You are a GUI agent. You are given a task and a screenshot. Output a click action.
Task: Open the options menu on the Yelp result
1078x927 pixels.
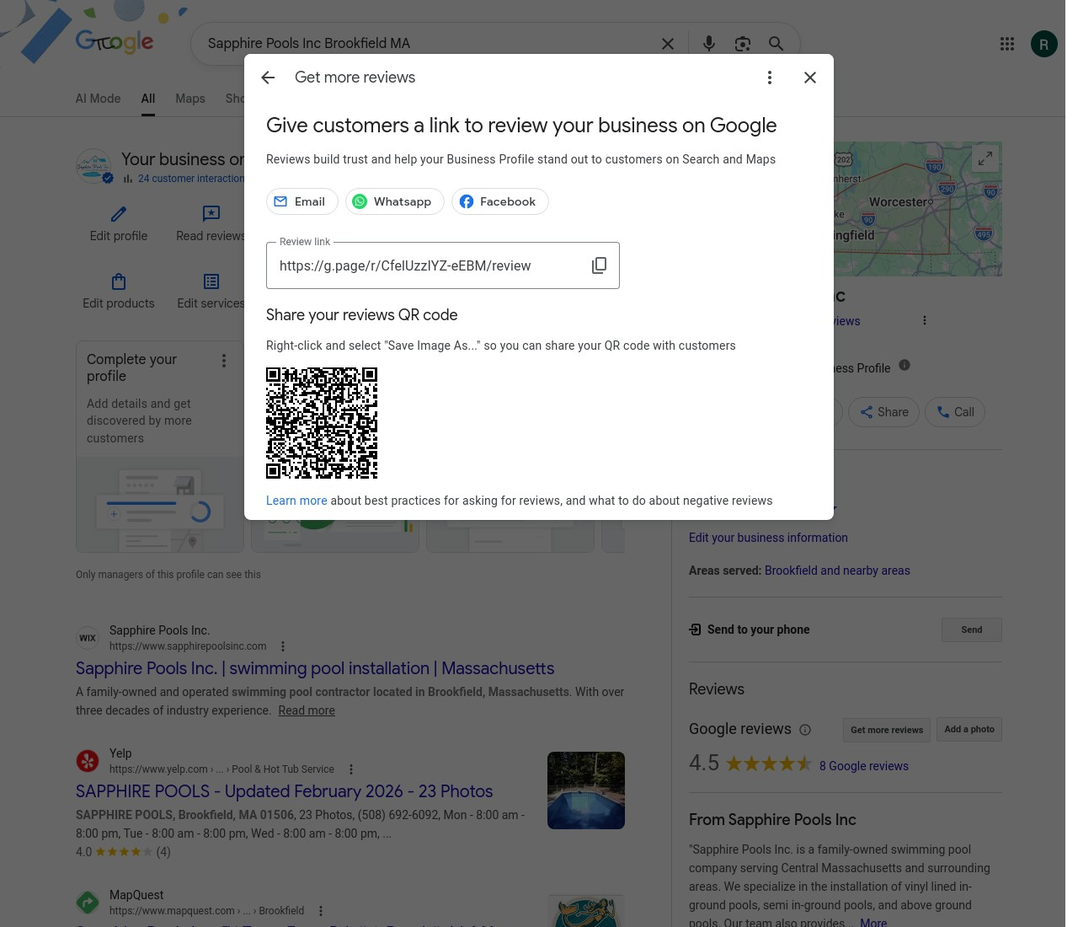click(350, 768)
